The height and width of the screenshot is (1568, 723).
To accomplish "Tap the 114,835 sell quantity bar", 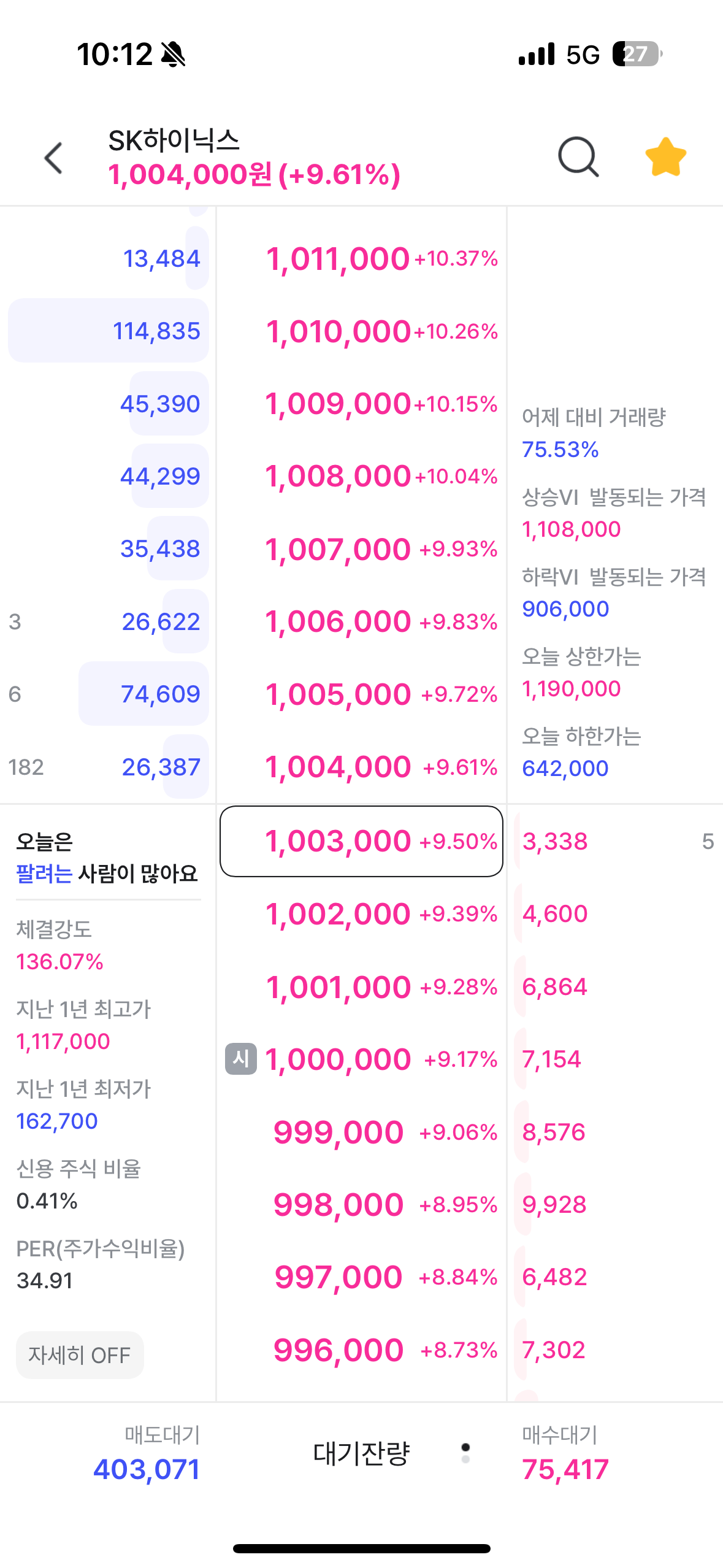I will pyautogui.click(x=109, y=331).
